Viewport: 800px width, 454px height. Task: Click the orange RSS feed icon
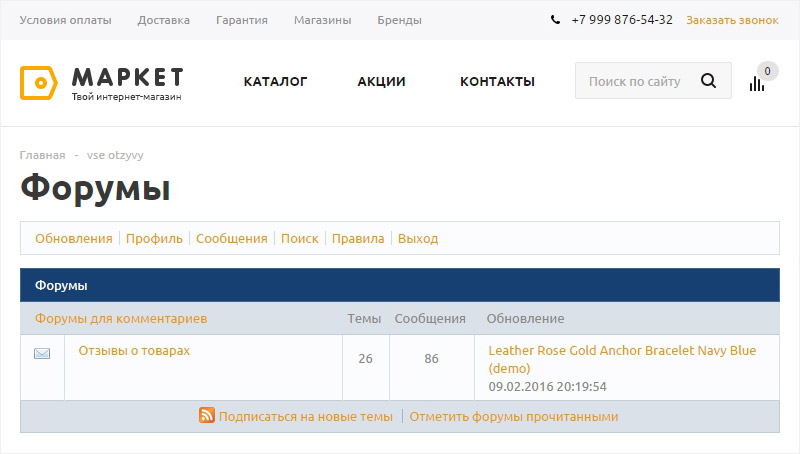click(207, 416)
